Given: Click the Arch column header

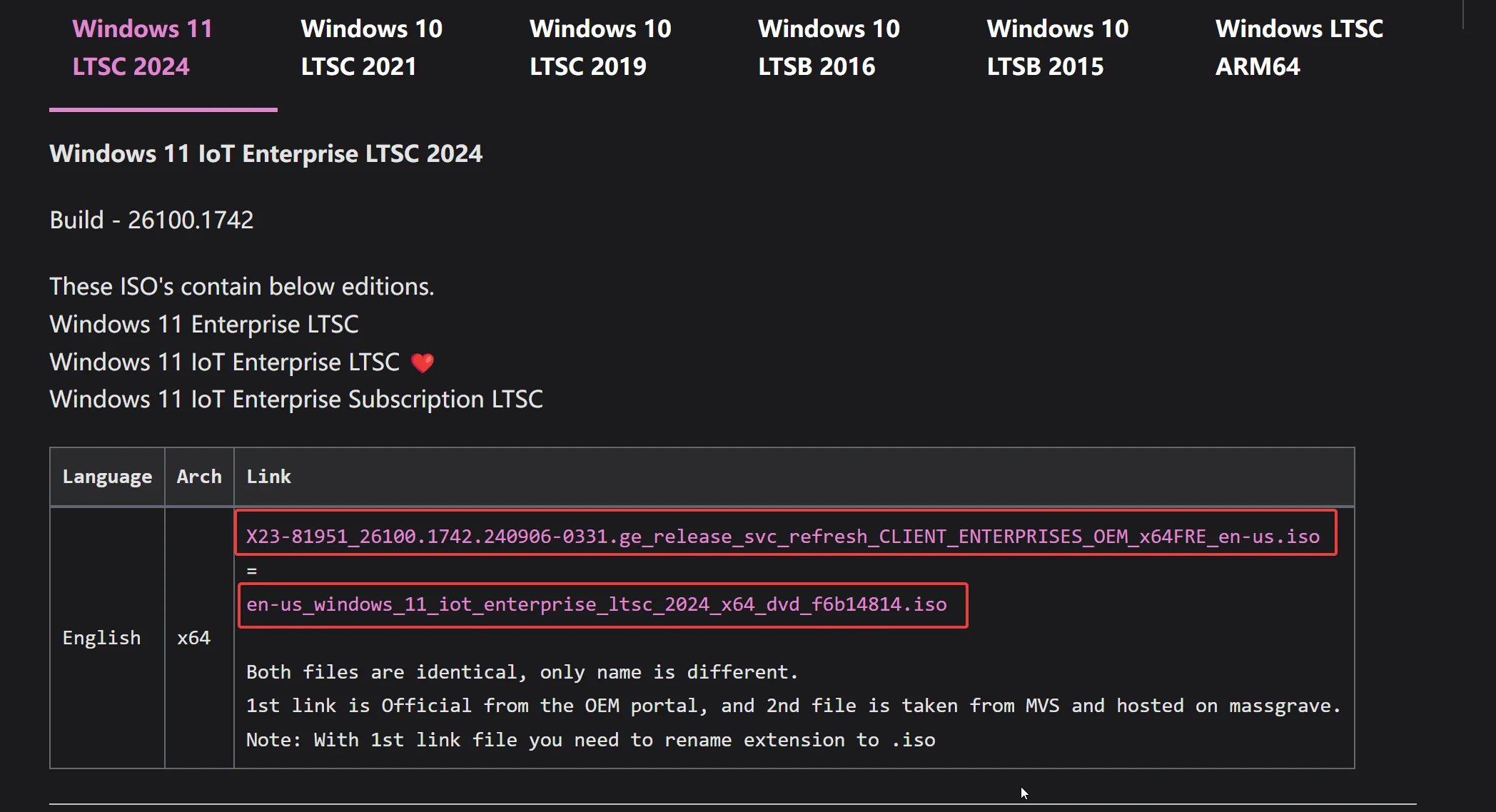Looking at the screenshot, I should click(199, 477).
